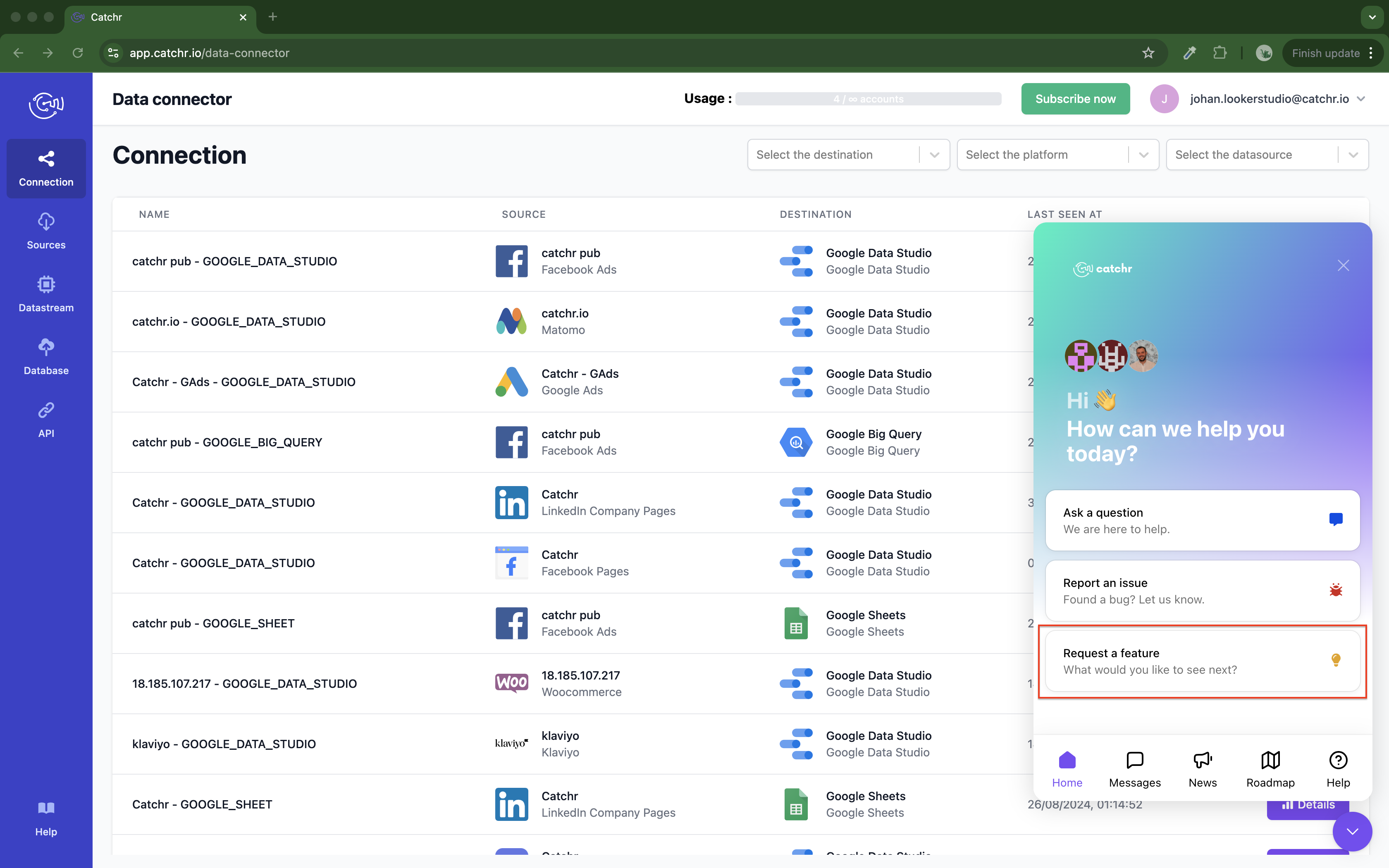Click the user avatar with letter J
This screenshot has width=1389, height=868.
pos(1164,99)
